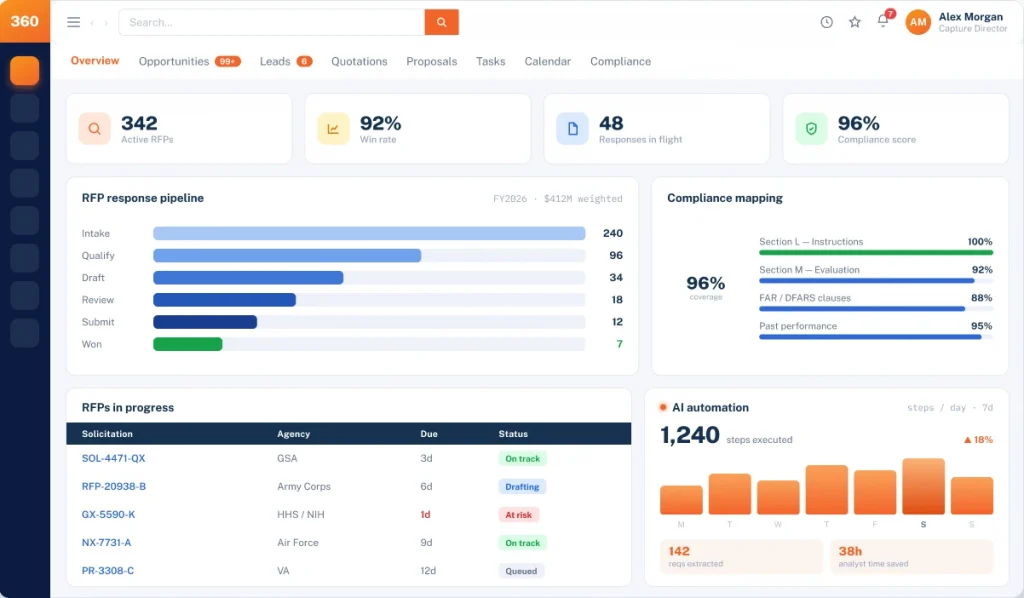The height and width of the screenshot is (598, 1024).
Task: Open the Calendar tab
Action: click(547, 61)
